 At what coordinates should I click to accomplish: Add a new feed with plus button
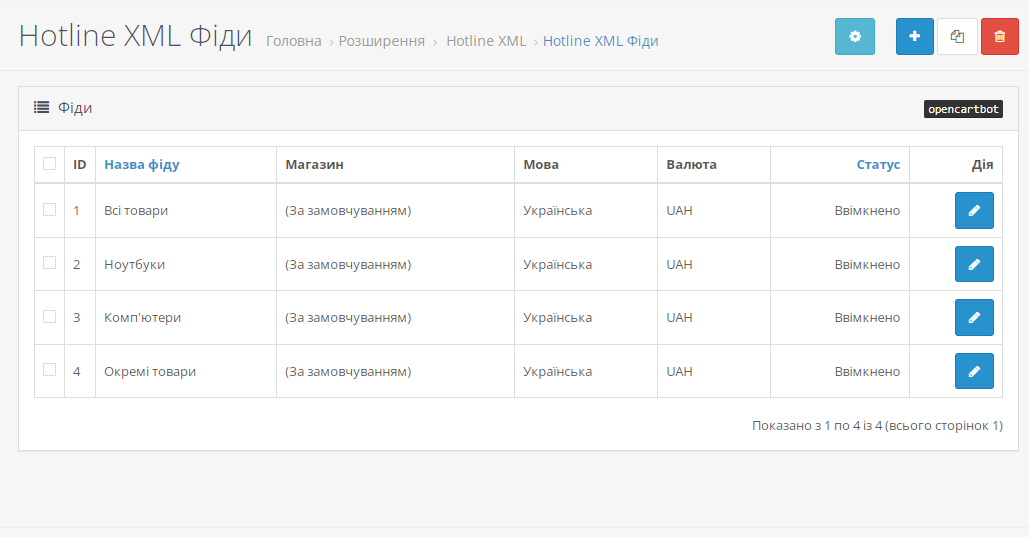[x=915, y=36]
